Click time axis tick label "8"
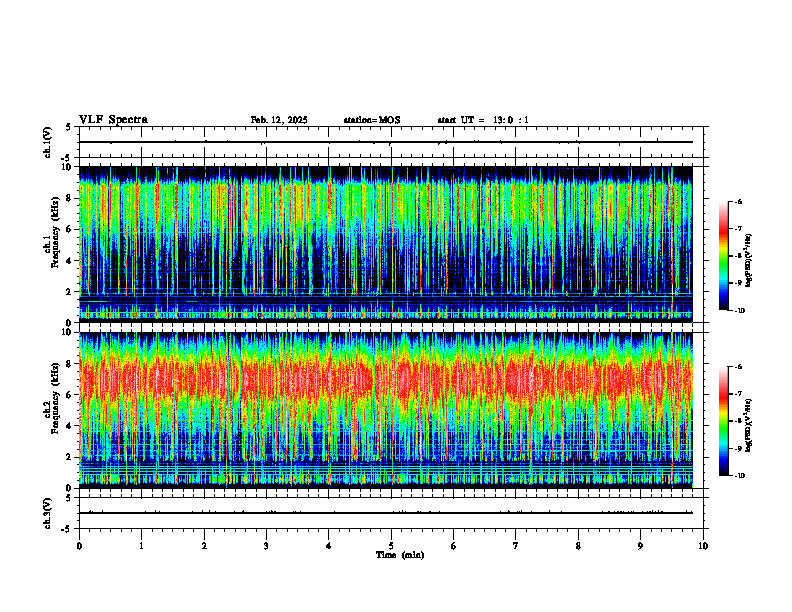This screenshot has width=792, height=612. coord(578,546)
